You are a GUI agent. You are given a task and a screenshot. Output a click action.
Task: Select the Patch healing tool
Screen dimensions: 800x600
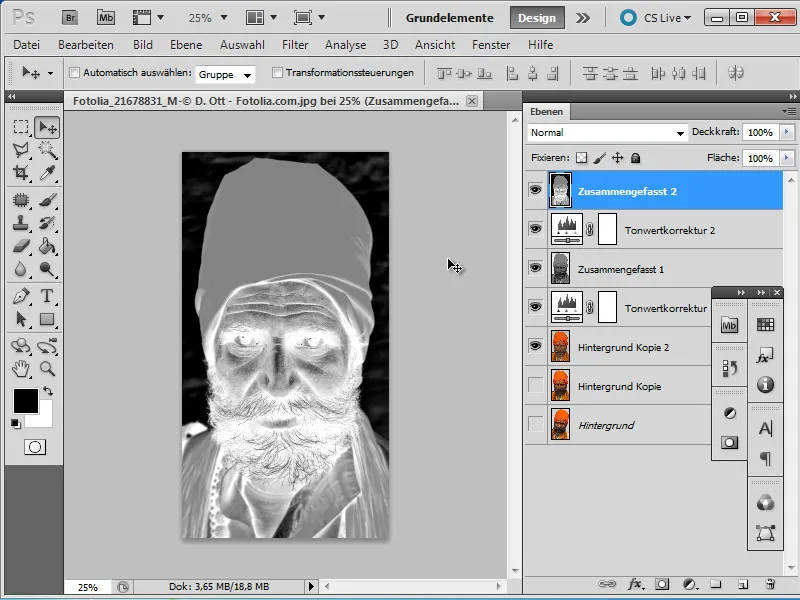coord(21,200)
